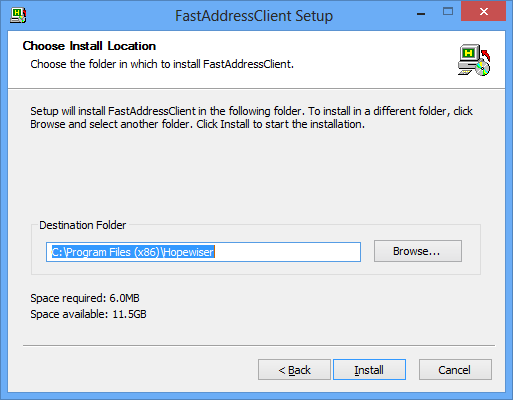
Task: Minimize the FastAddressClient Setup window
Action: click(x=421, y=14)
